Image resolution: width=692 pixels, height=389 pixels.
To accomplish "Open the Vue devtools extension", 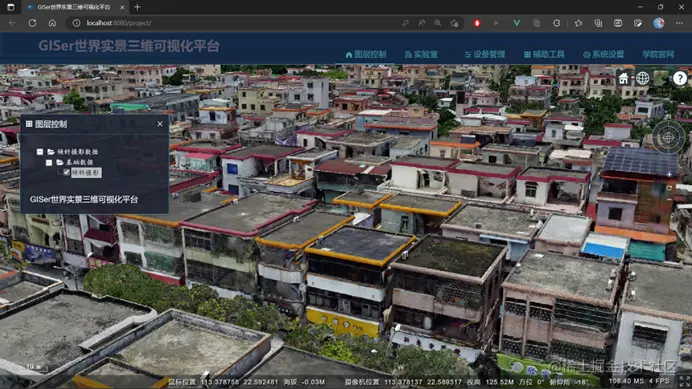I will click(516, 23).
